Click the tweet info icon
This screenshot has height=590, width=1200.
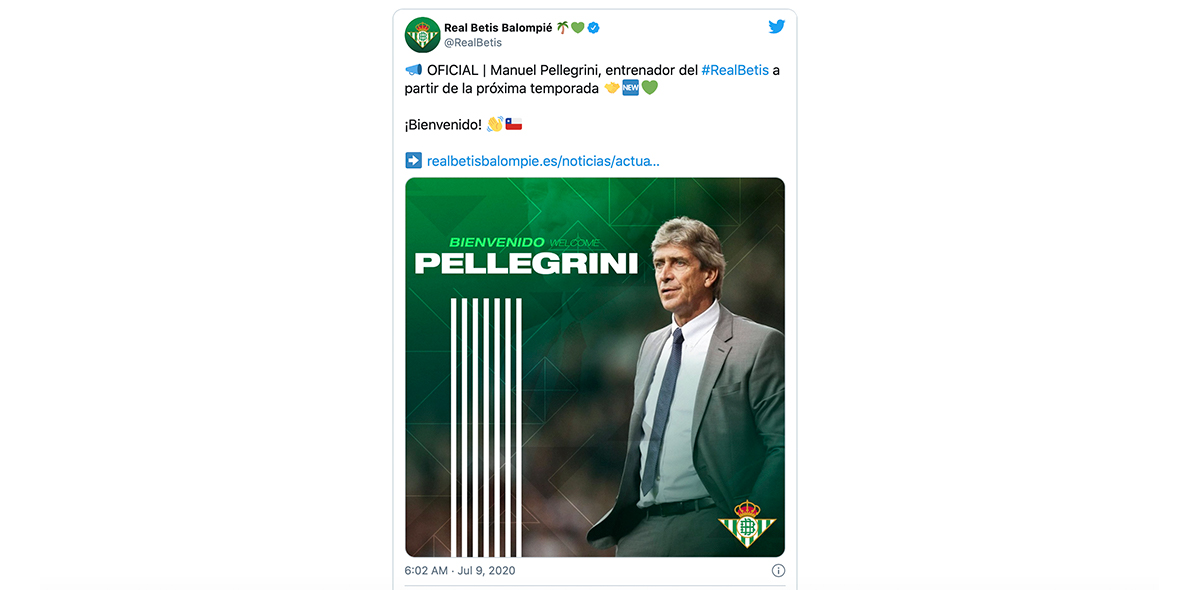pyautogui.click(x=778, y=570)
